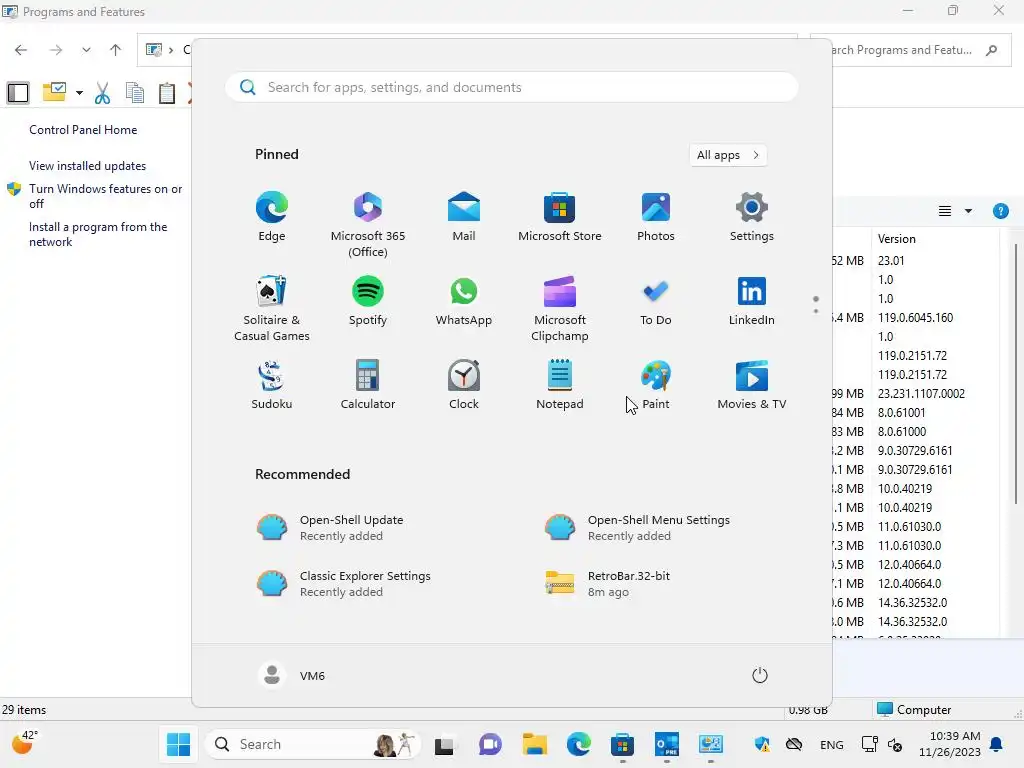Viewport: 1024px width, 768px height.
Task: Open Turn Windows features on or off
Action: pos(105,196)
